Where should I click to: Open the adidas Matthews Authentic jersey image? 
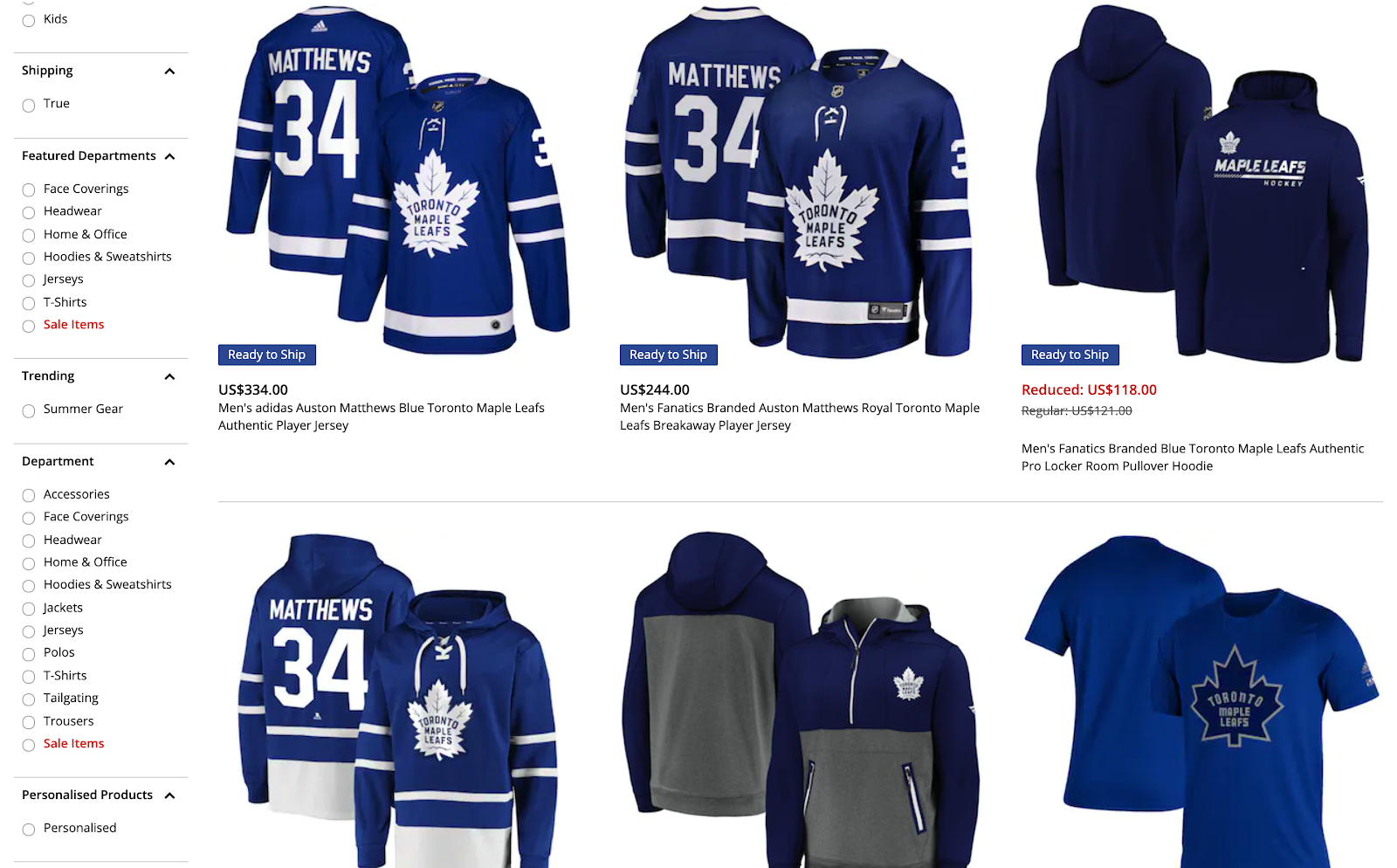(x=398, y=180)
